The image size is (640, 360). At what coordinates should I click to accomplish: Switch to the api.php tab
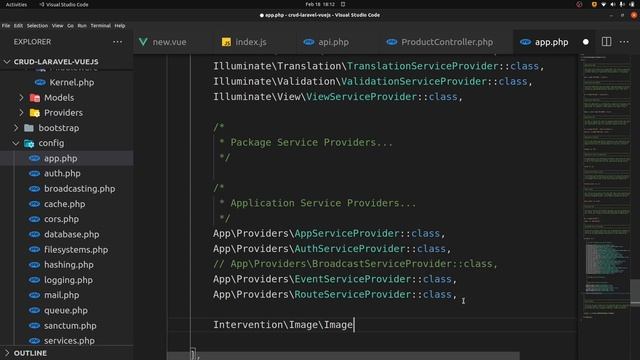pos(326,42)
